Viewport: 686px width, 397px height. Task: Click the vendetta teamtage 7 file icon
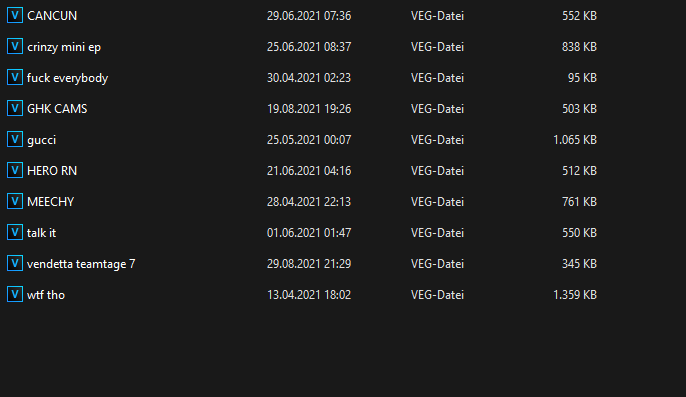click(x=14, y=263)
